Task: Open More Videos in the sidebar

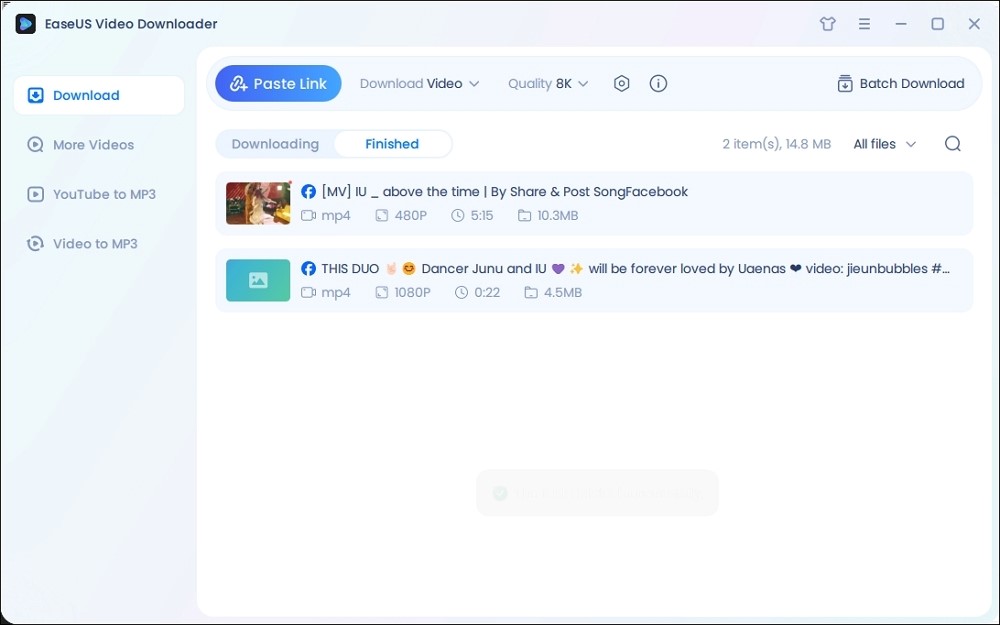Action: pos(93,145)
